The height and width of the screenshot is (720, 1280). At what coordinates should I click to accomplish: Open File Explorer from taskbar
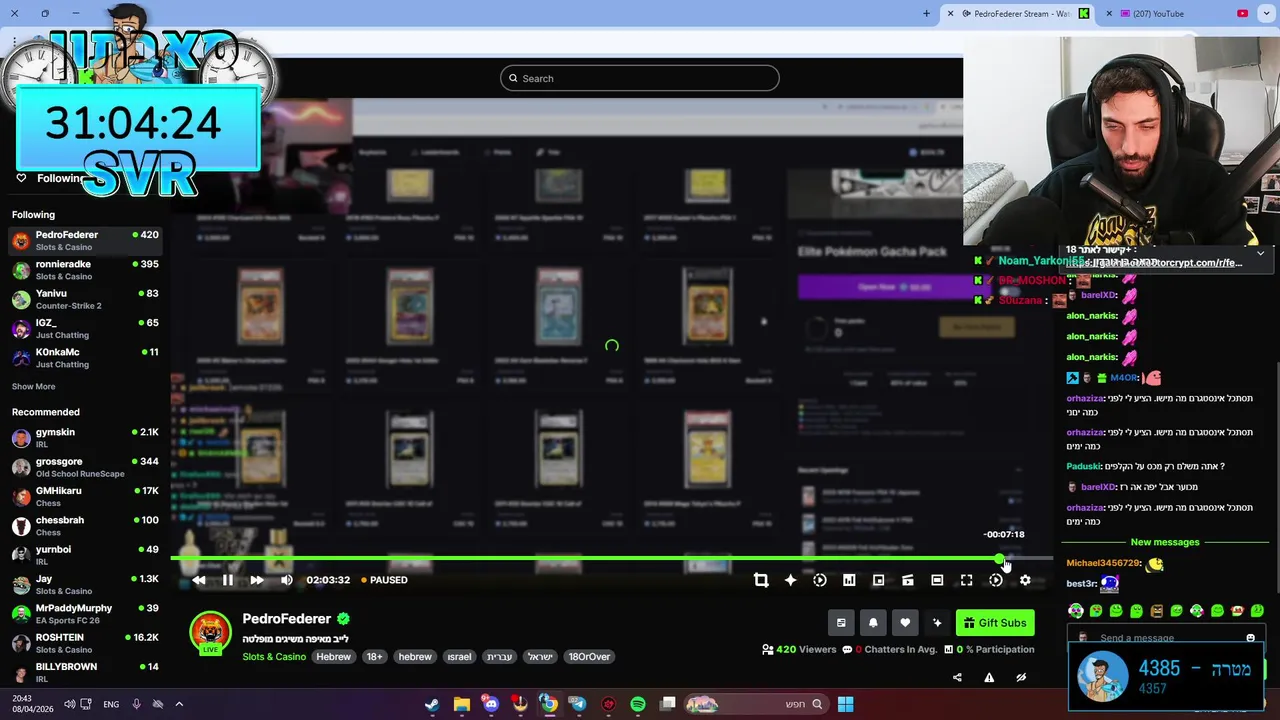[x=461, y=704]
